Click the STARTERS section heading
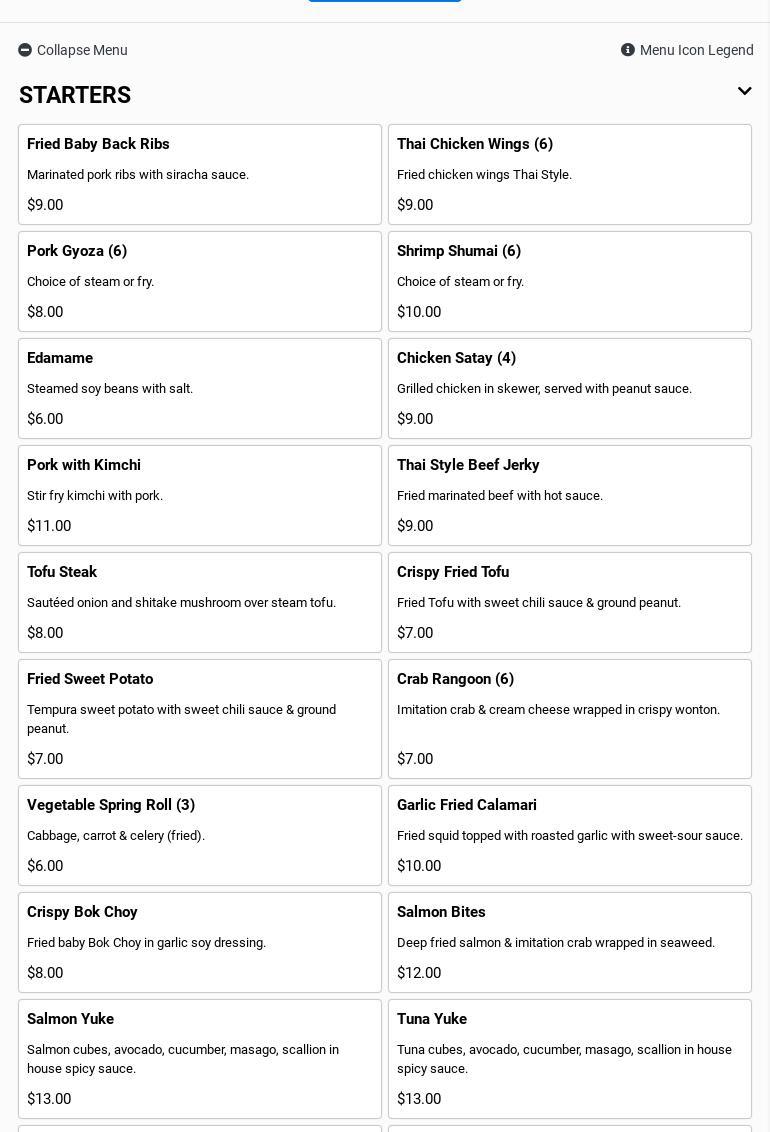This screenshot has width=770, height=1132. 75,95
